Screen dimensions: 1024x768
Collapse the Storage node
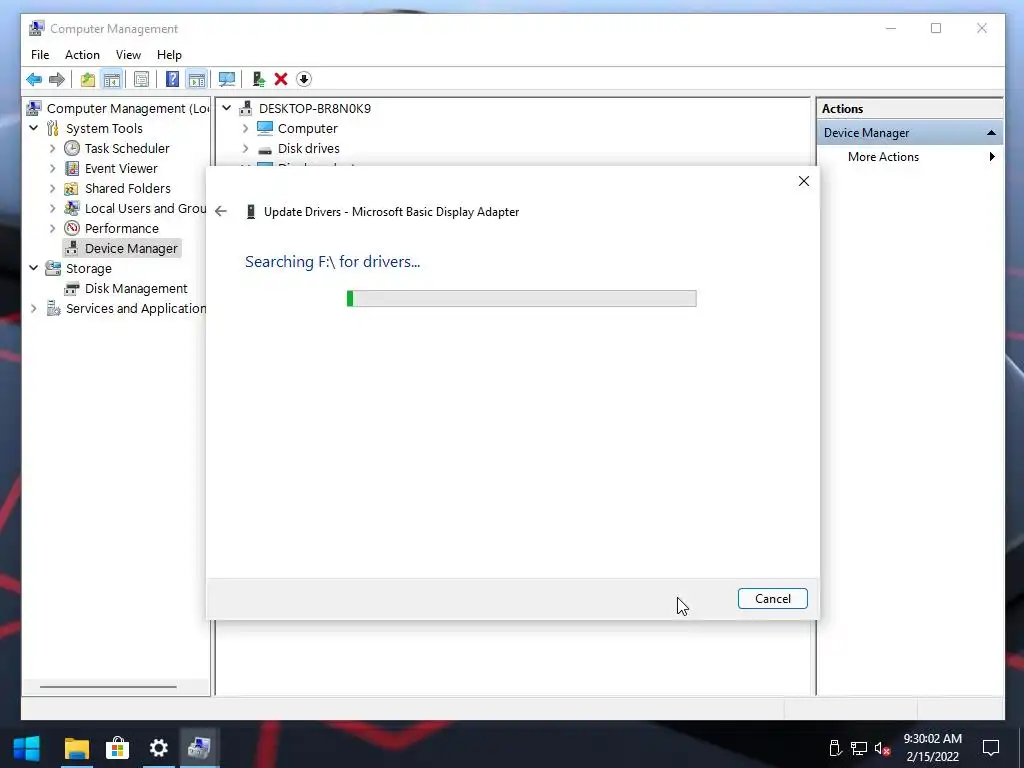(x=34, y=268)
